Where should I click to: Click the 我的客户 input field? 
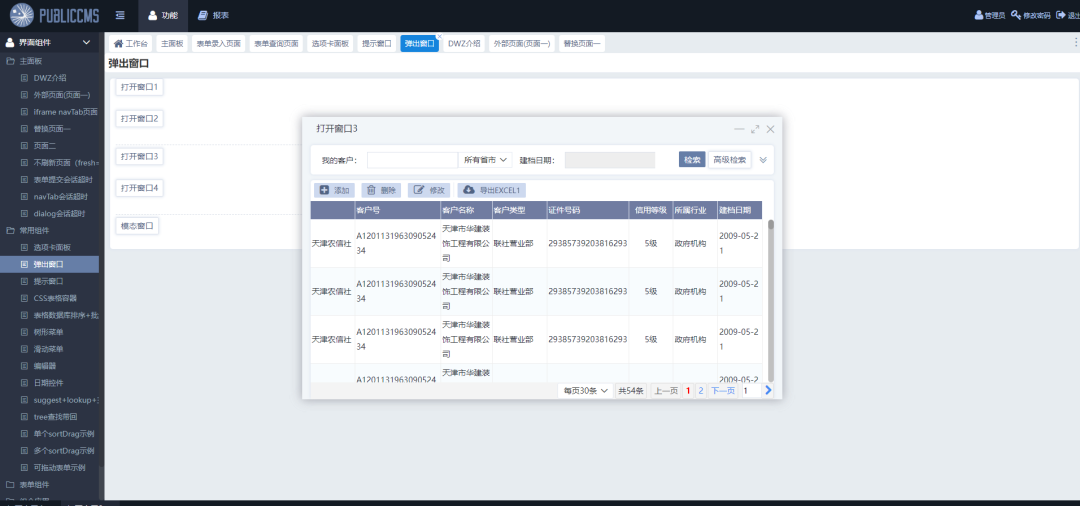pos(412,160)
